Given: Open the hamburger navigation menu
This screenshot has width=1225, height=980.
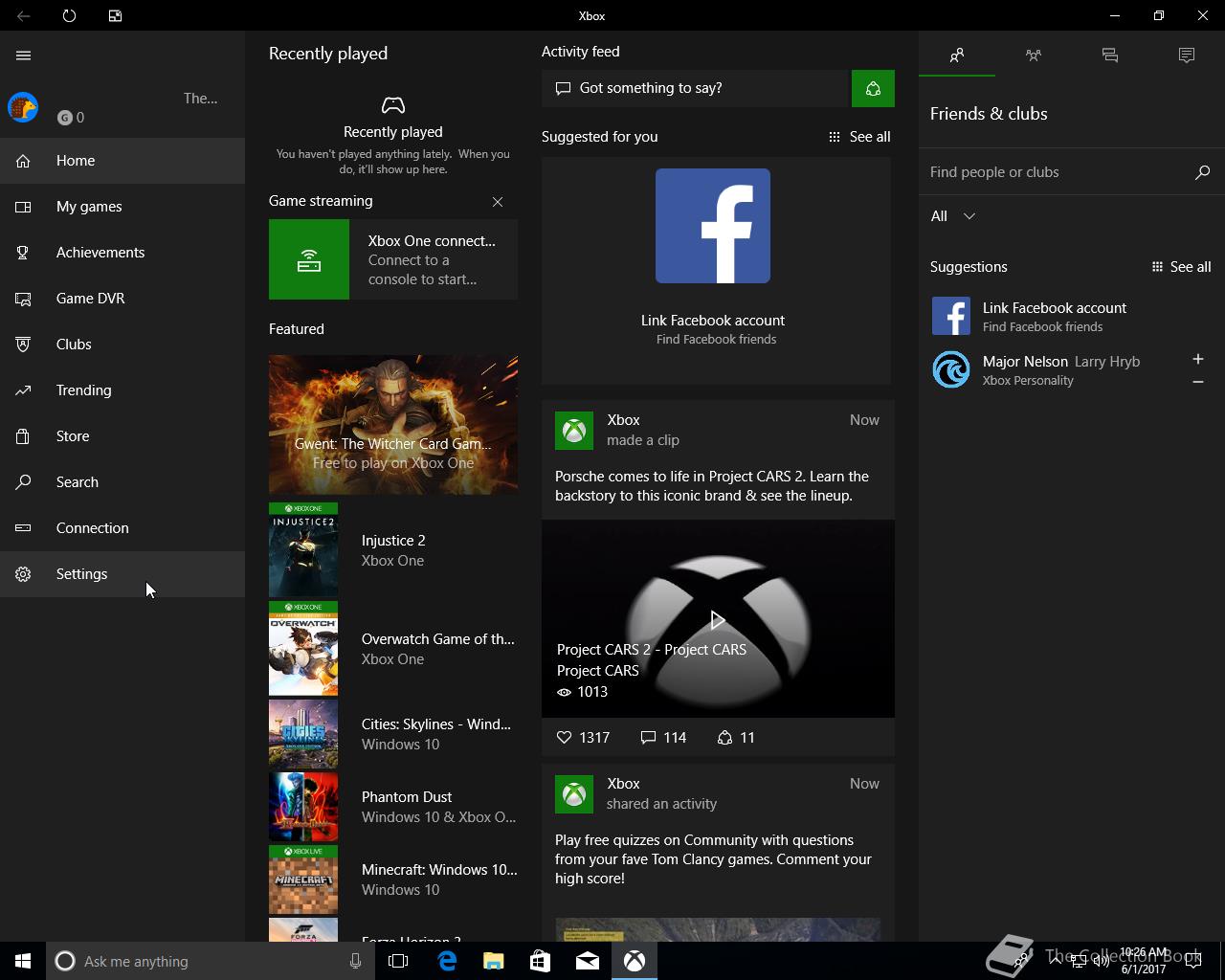Looking at the screenshot, I should pos(23,56).
